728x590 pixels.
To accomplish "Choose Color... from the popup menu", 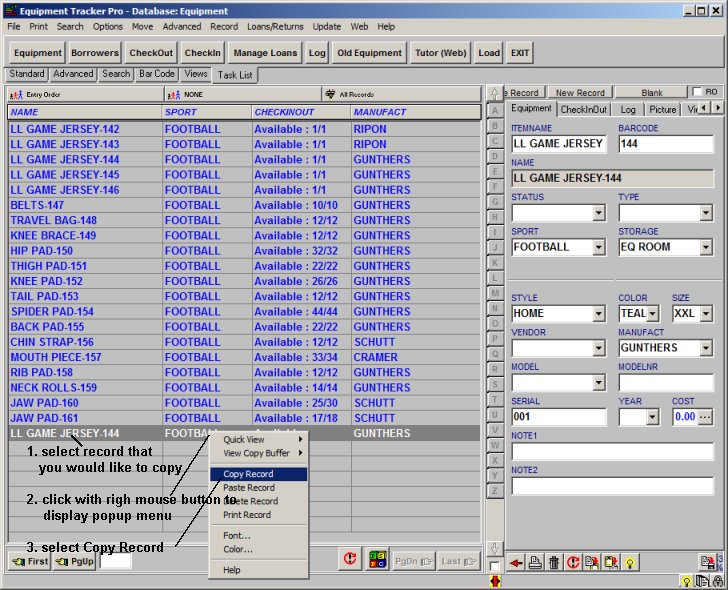I will pyautogui.click(x=237, y=549).
